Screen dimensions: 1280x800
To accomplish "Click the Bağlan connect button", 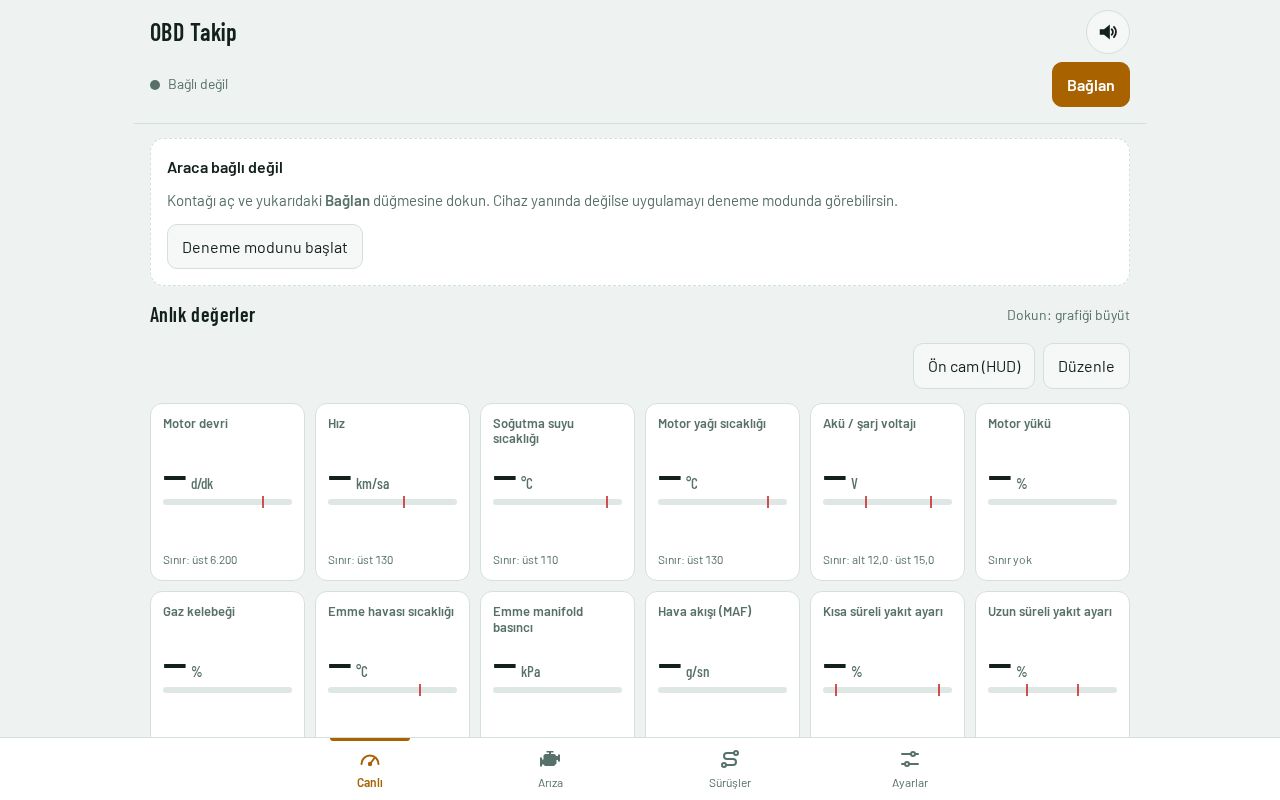I will click(1091, 85).
